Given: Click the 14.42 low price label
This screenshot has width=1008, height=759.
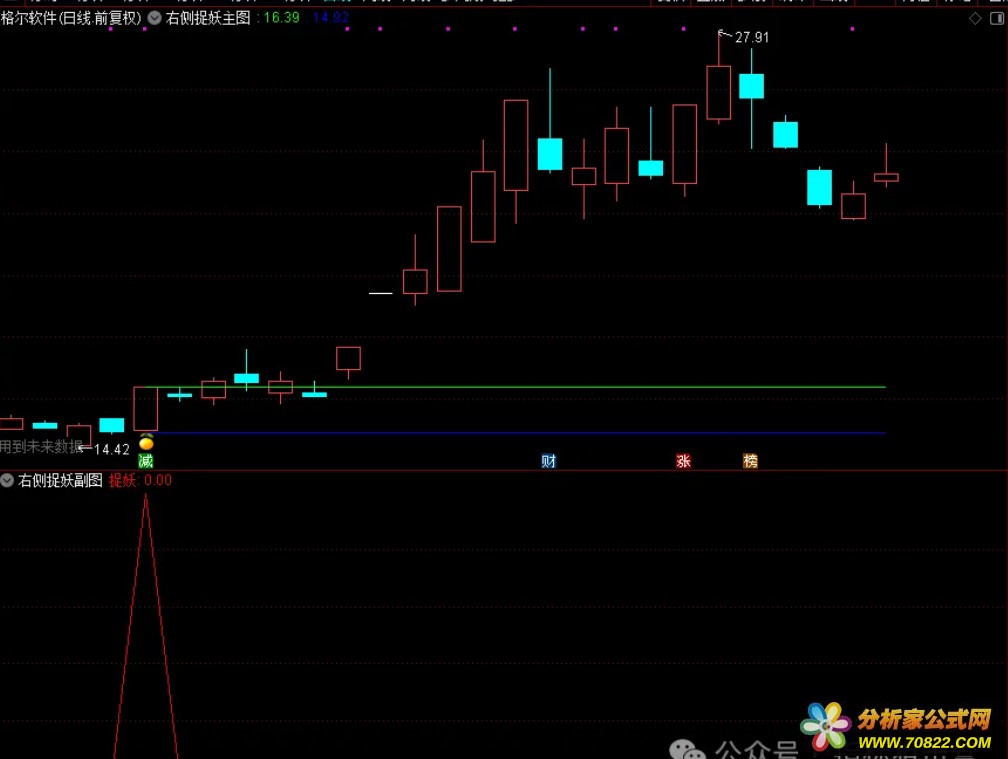Looking at the screenshot, I should (x=111, y=449).
